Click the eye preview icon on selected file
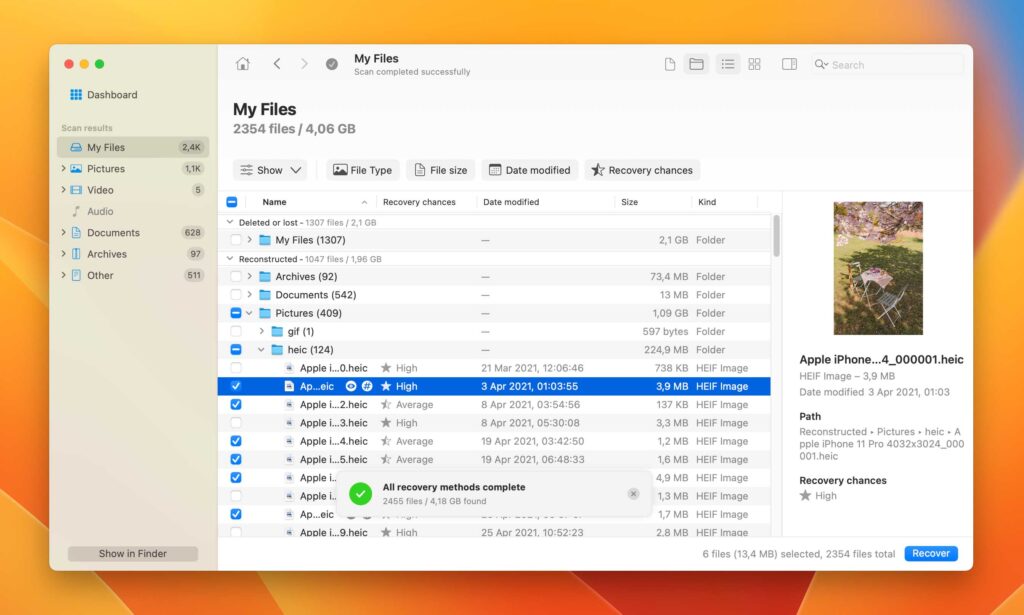Screen dimensions: 1024x615 tap(349, 386)
